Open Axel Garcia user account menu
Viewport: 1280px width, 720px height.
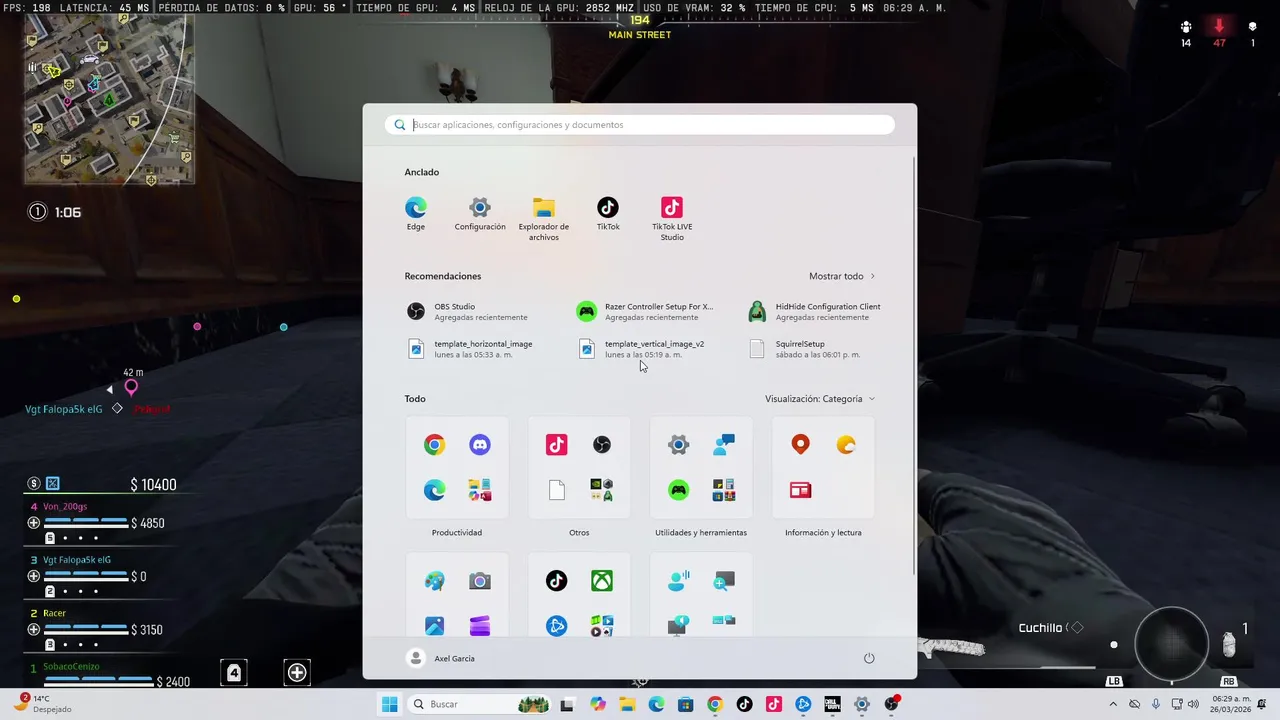click(441, 658)
